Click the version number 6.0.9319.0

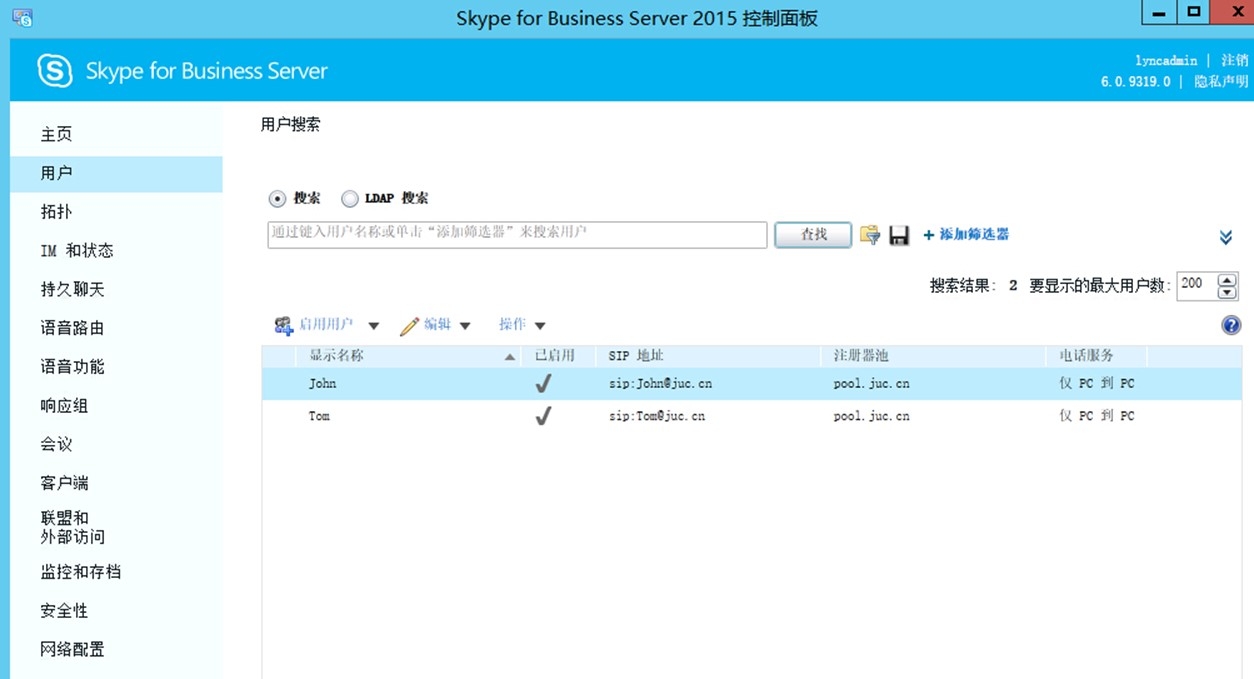[x=1136, y=82]
